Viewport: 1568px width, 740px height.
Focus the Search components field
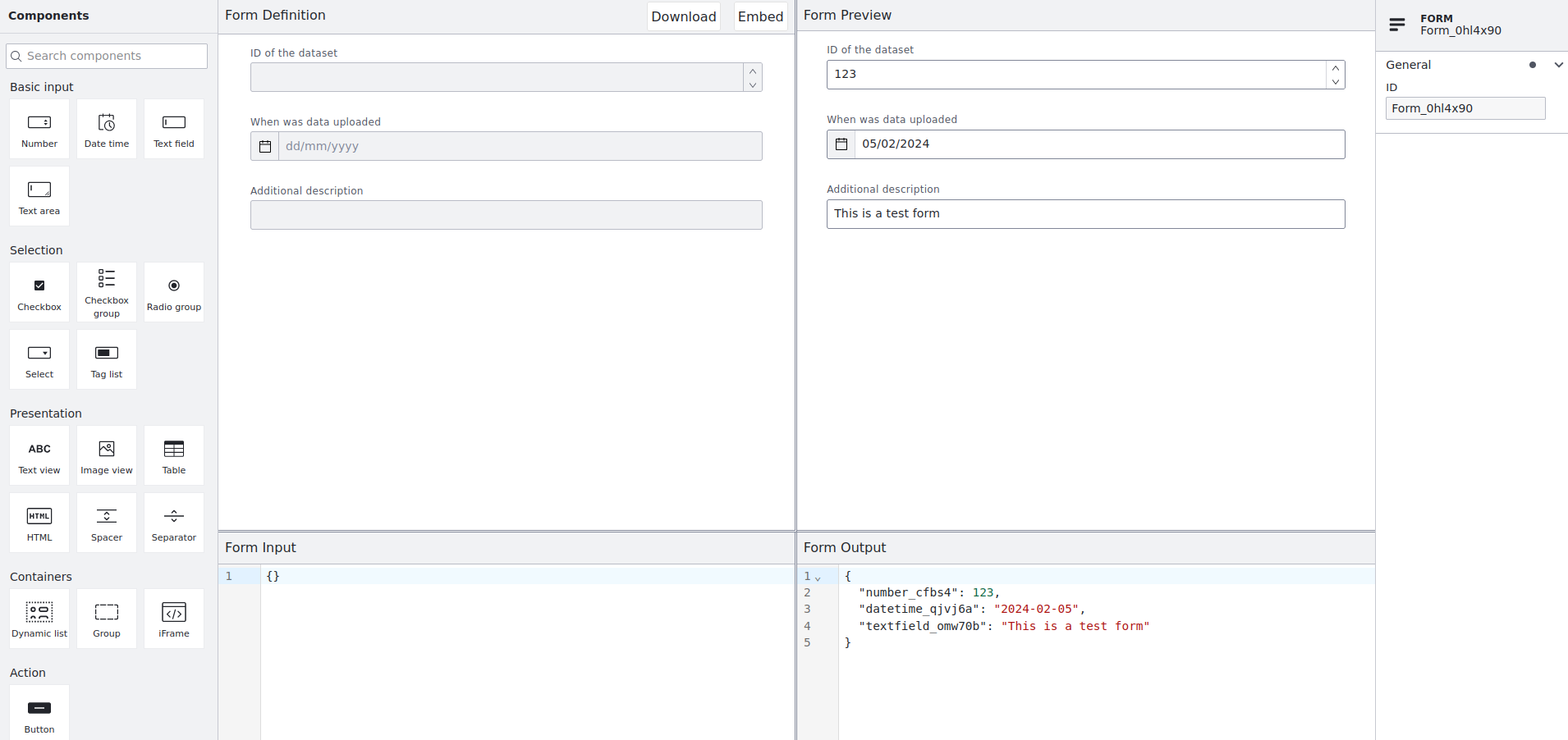click(107, 56)
